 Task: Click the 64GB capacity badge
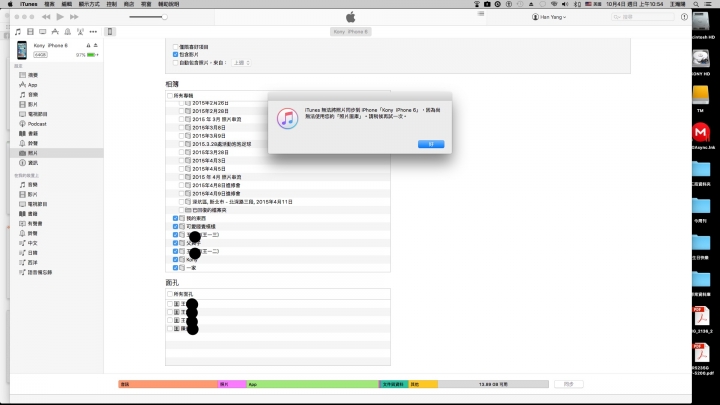click(40, 55)
